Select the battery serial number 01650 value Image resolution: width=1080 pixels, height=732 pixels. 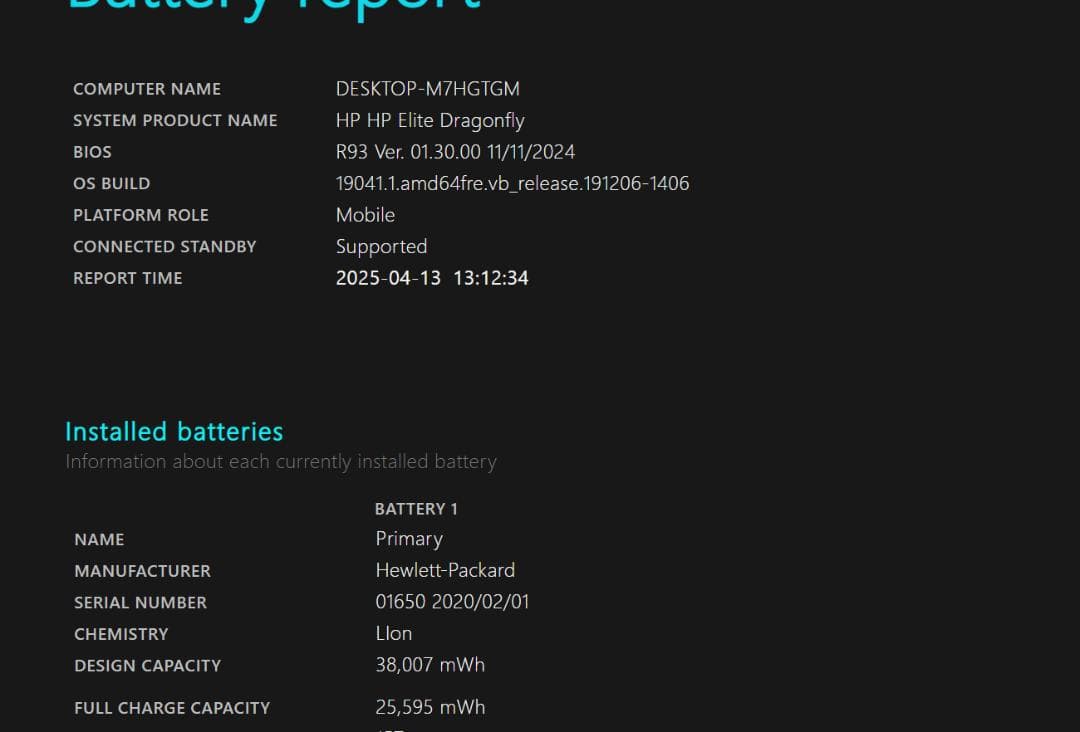tap(452, 602)
